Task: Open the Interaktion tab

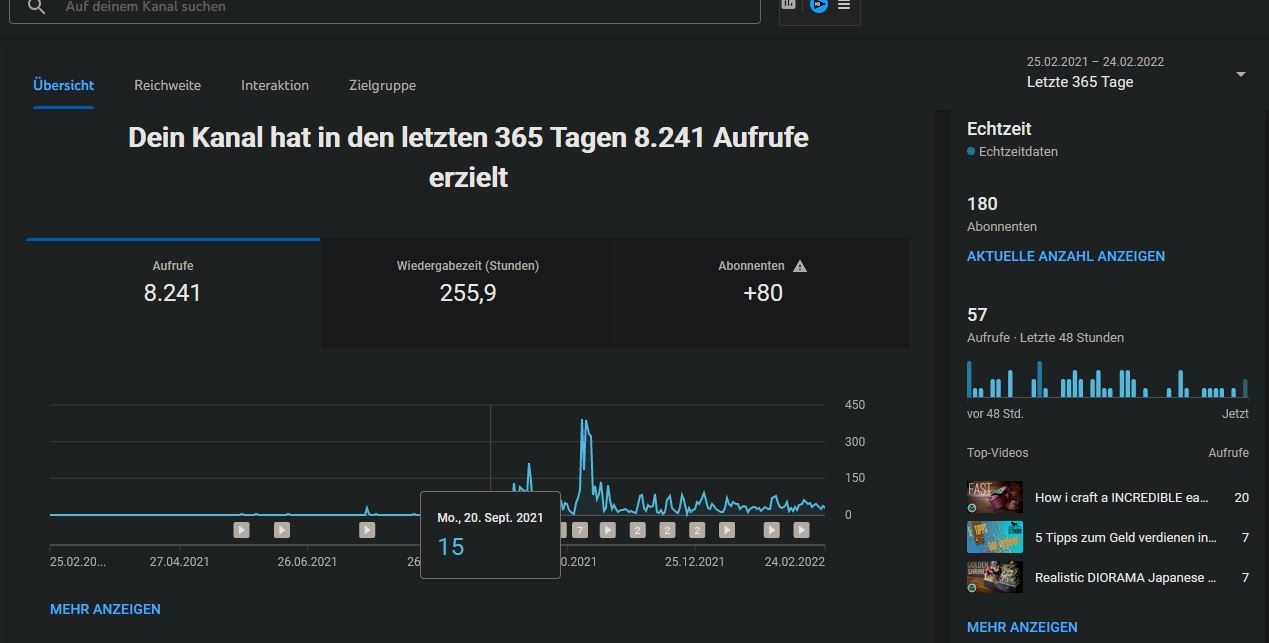Action: click(274, 86)
